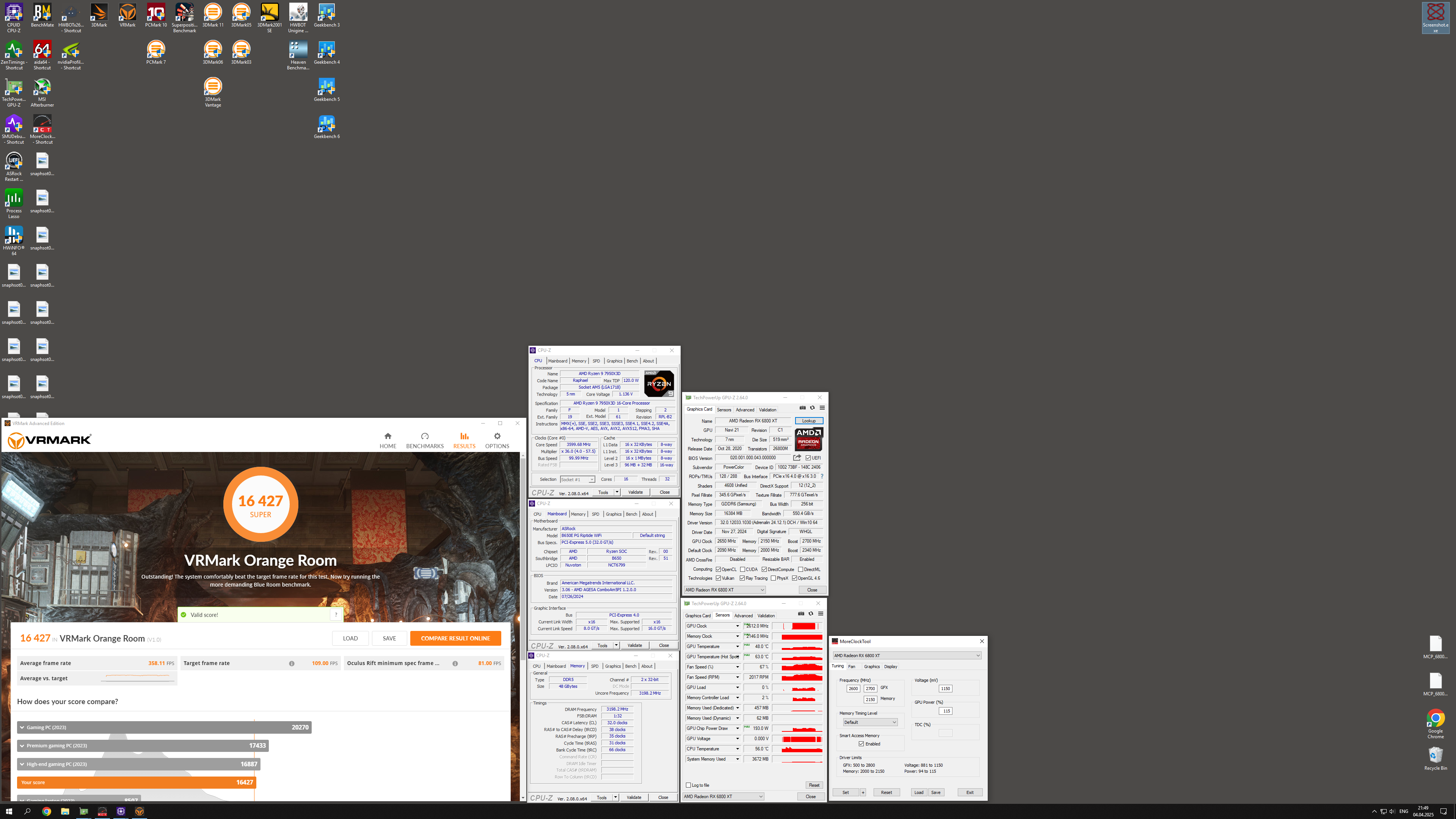Select the Heaven Benchmark desktop icon
The width and height of the screenshot is (1456, 819).
point(298,55)
